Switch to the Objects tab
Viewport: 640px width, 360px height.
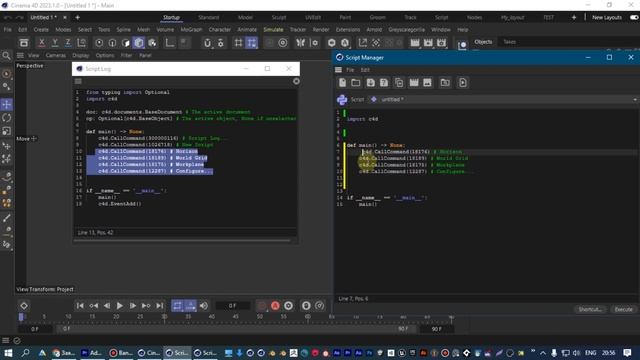pos(483,42)
